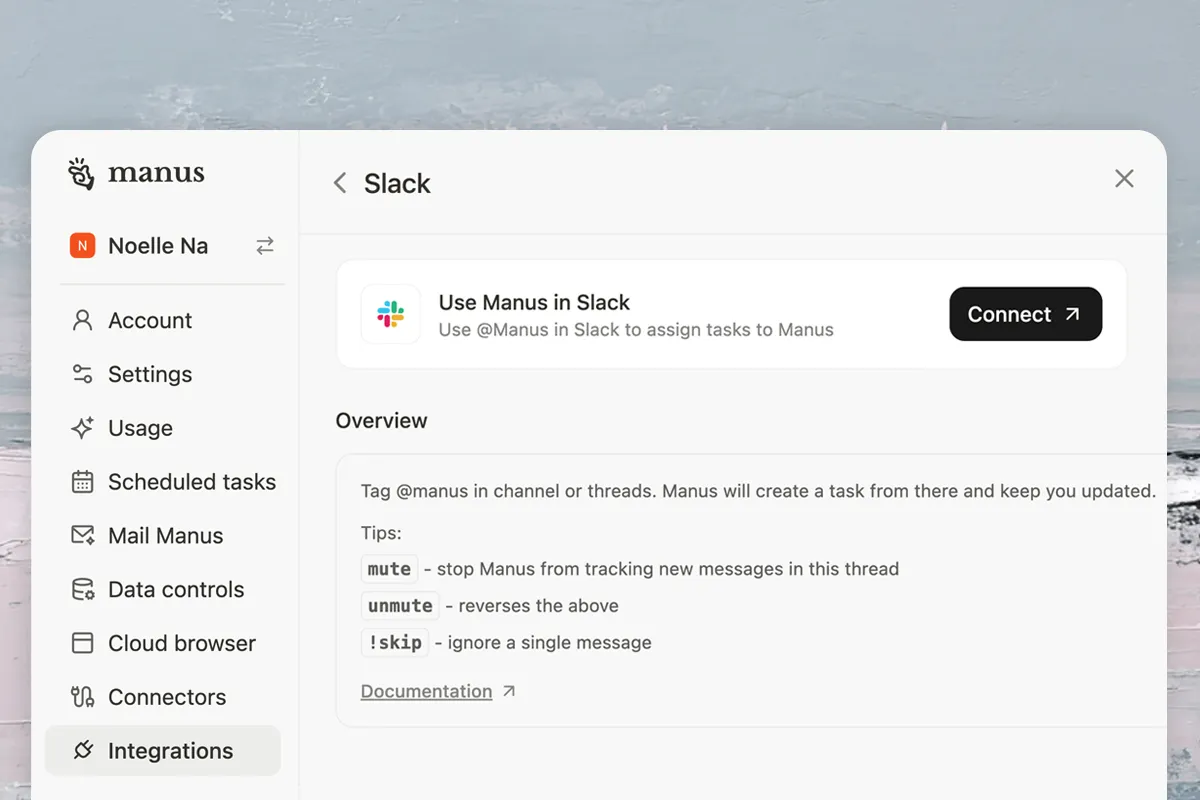Click the Usage sparkle icon
1200x800 pixels.
click(x=82, y=428)
